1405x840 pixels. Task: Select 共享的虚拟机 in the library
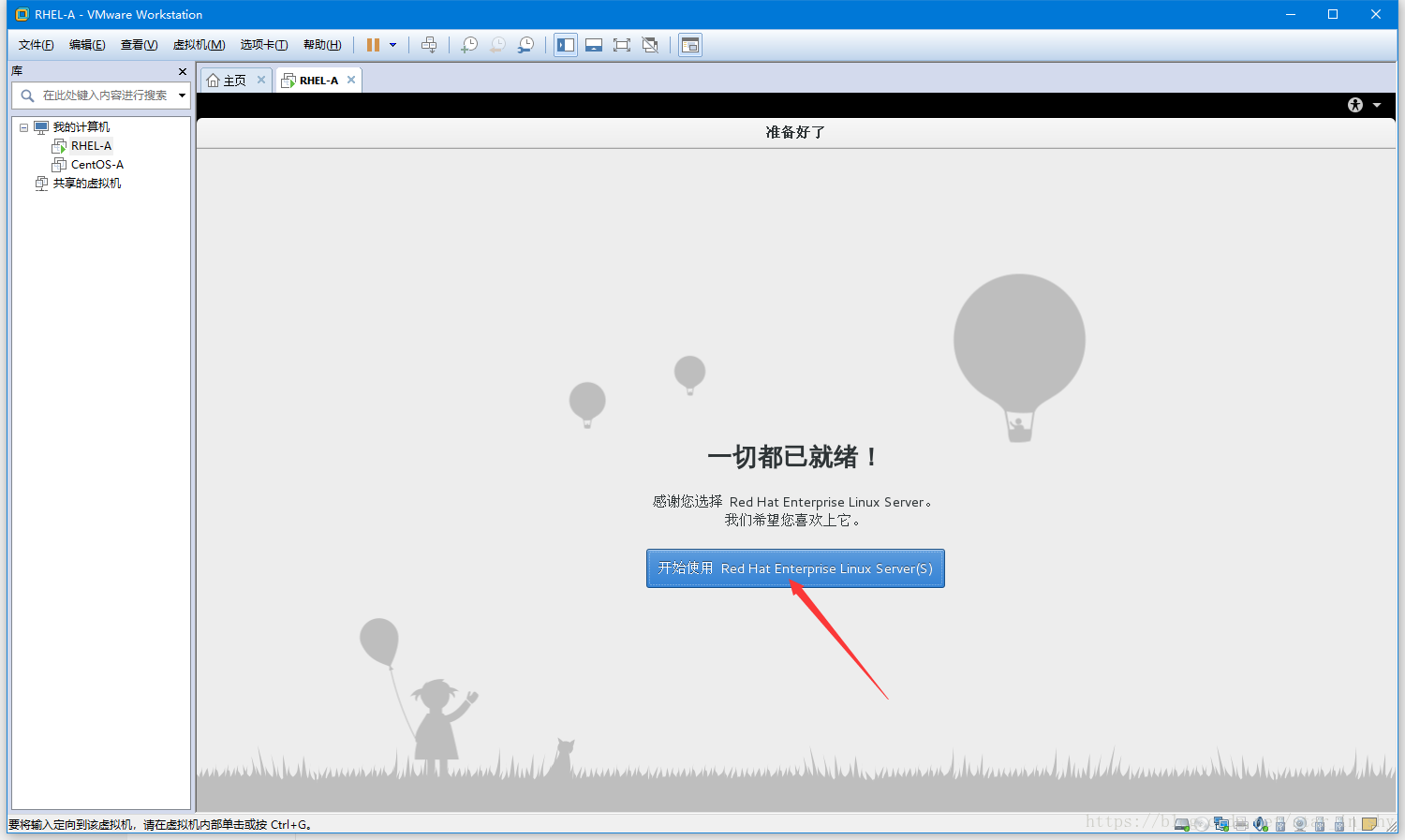(x=86, y=184)
